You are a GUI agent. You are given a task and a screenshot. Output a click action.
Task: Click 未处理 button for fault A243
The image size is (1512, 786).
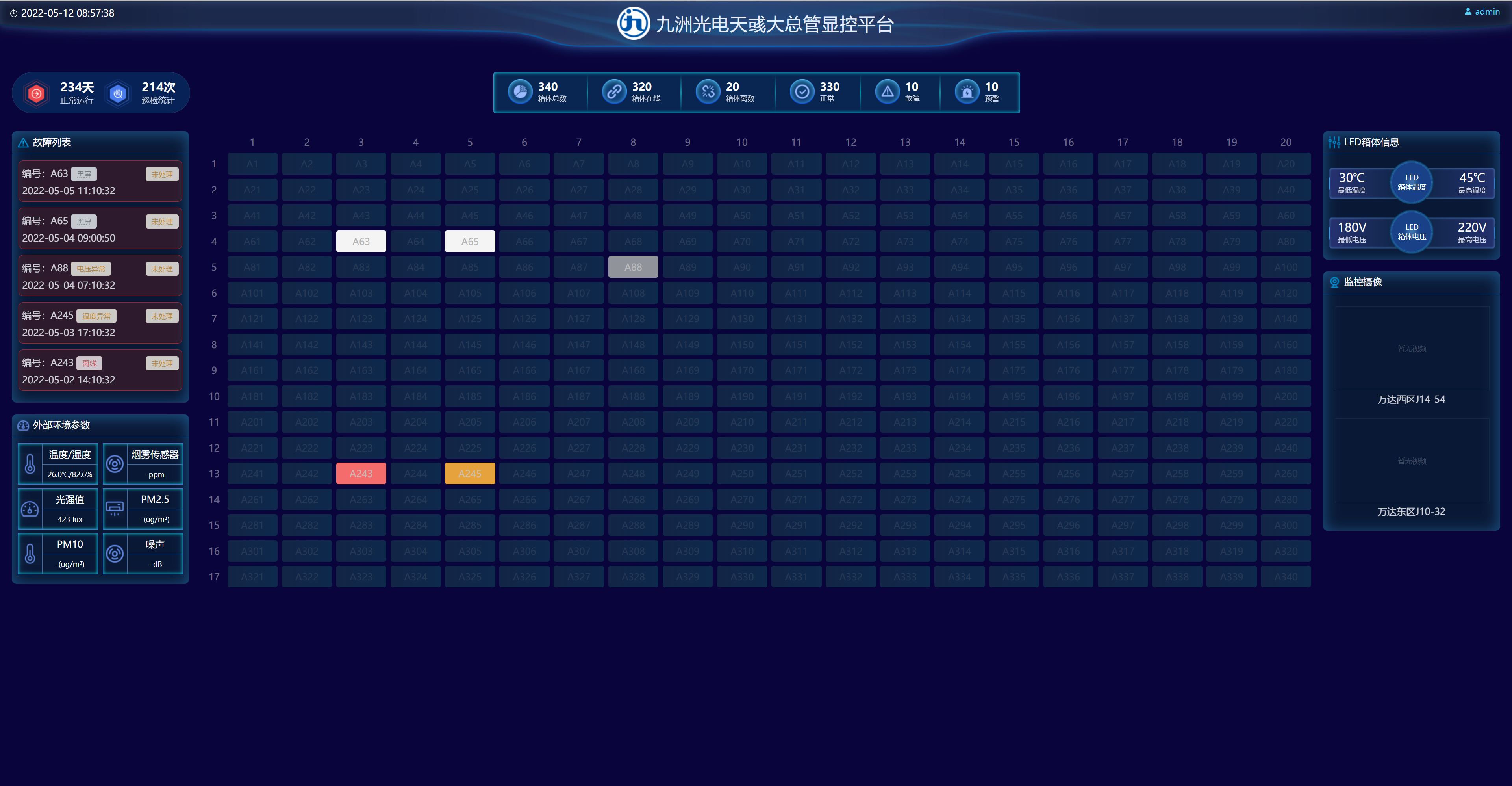click(x=162, y=364)
